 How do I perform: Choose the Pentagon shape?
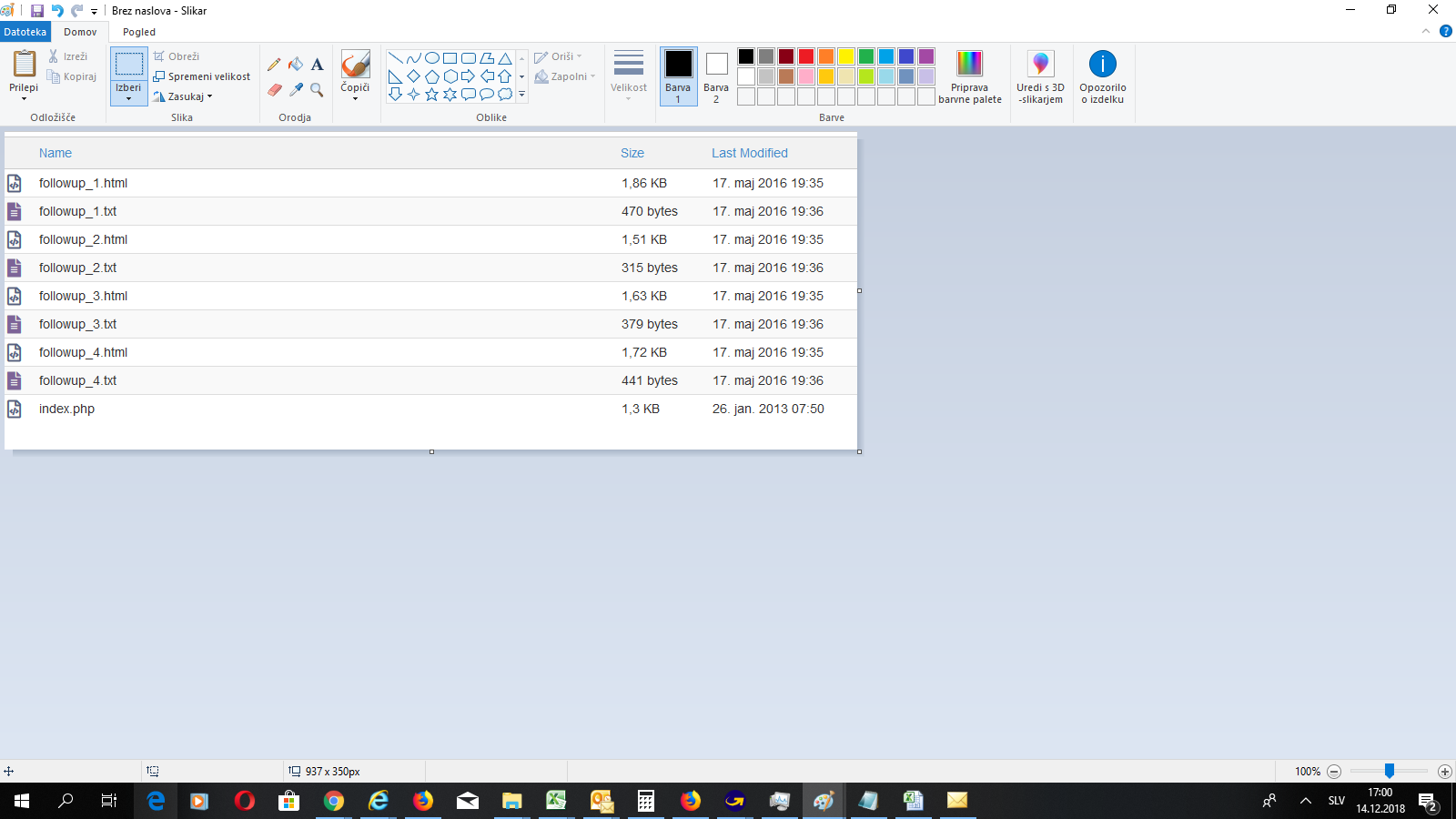click(431, 76)
